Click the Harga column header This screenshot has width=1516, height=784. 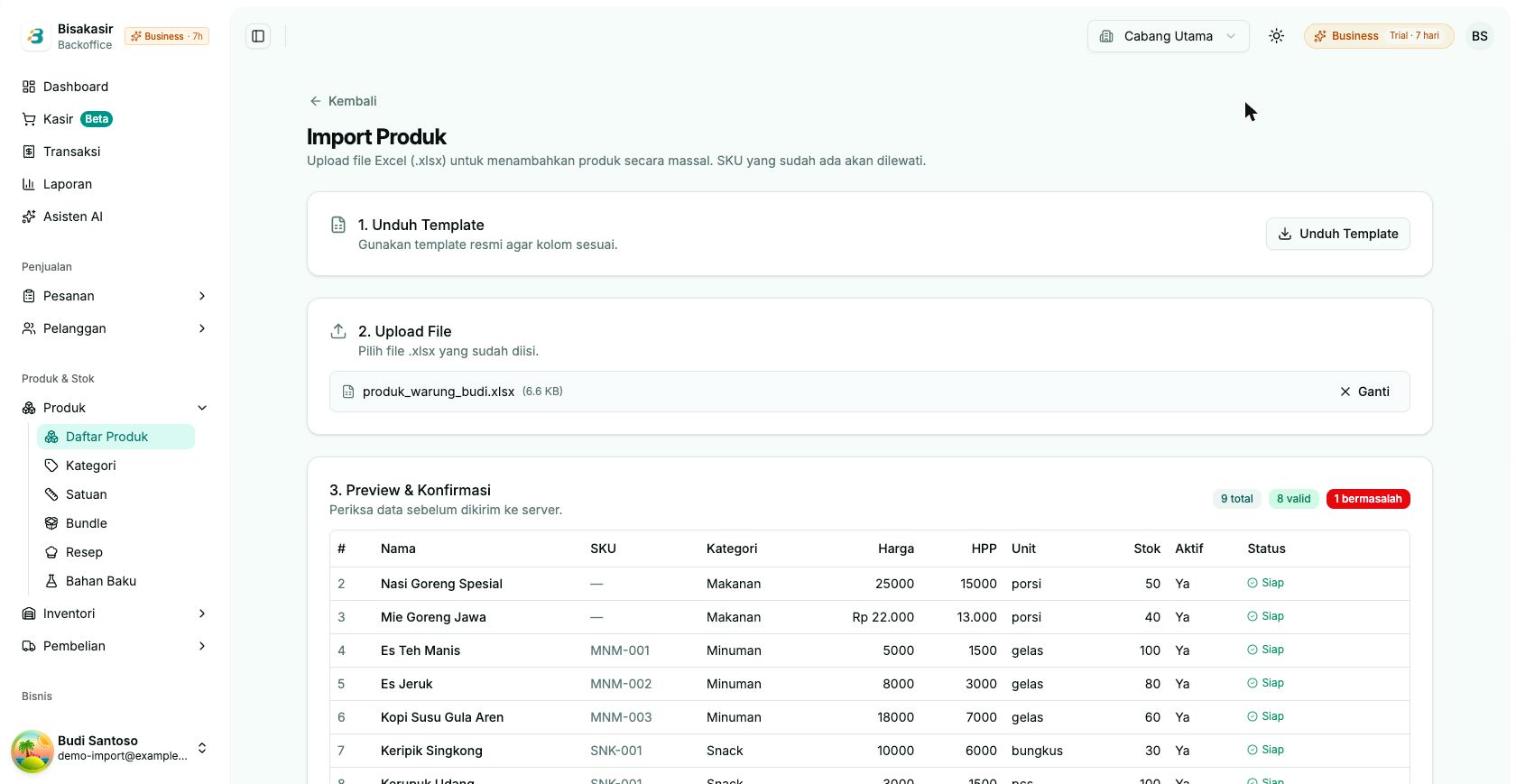[x=896, y=549]
